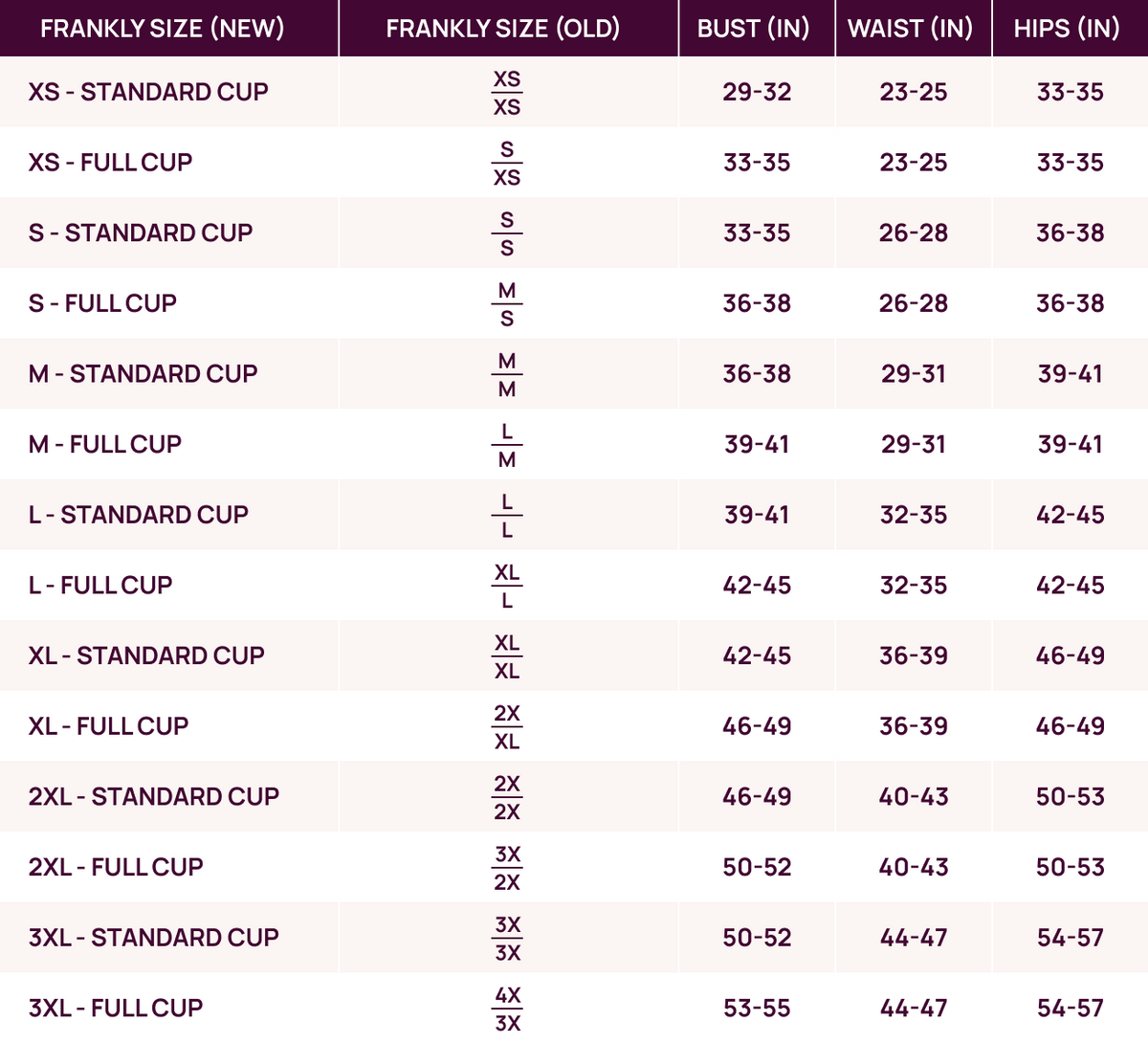Click the M over S old size fraction

coord(507,303)
